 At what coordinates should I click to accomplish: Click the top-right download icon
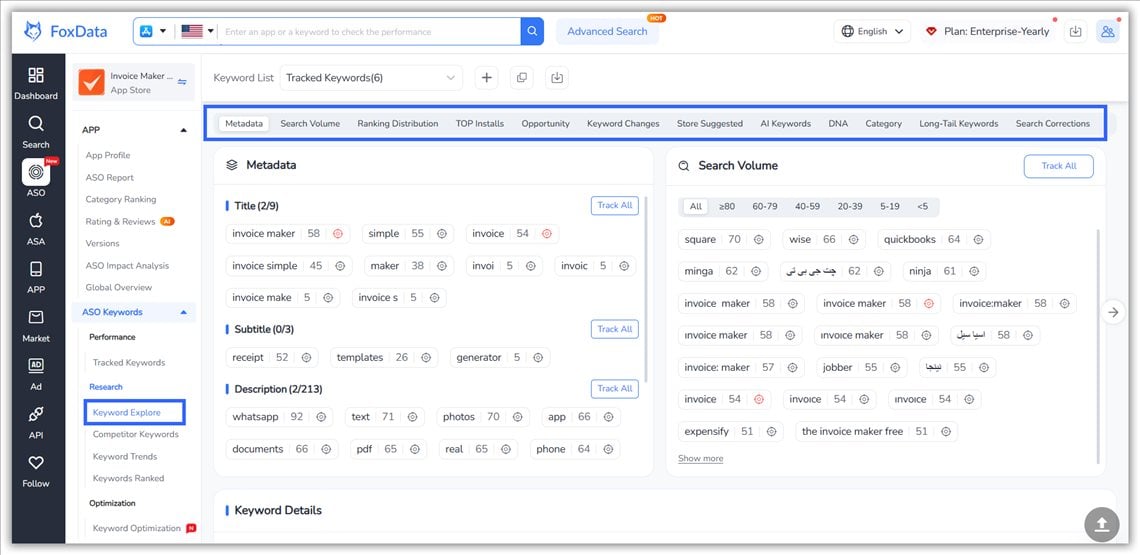(1076, 31)
